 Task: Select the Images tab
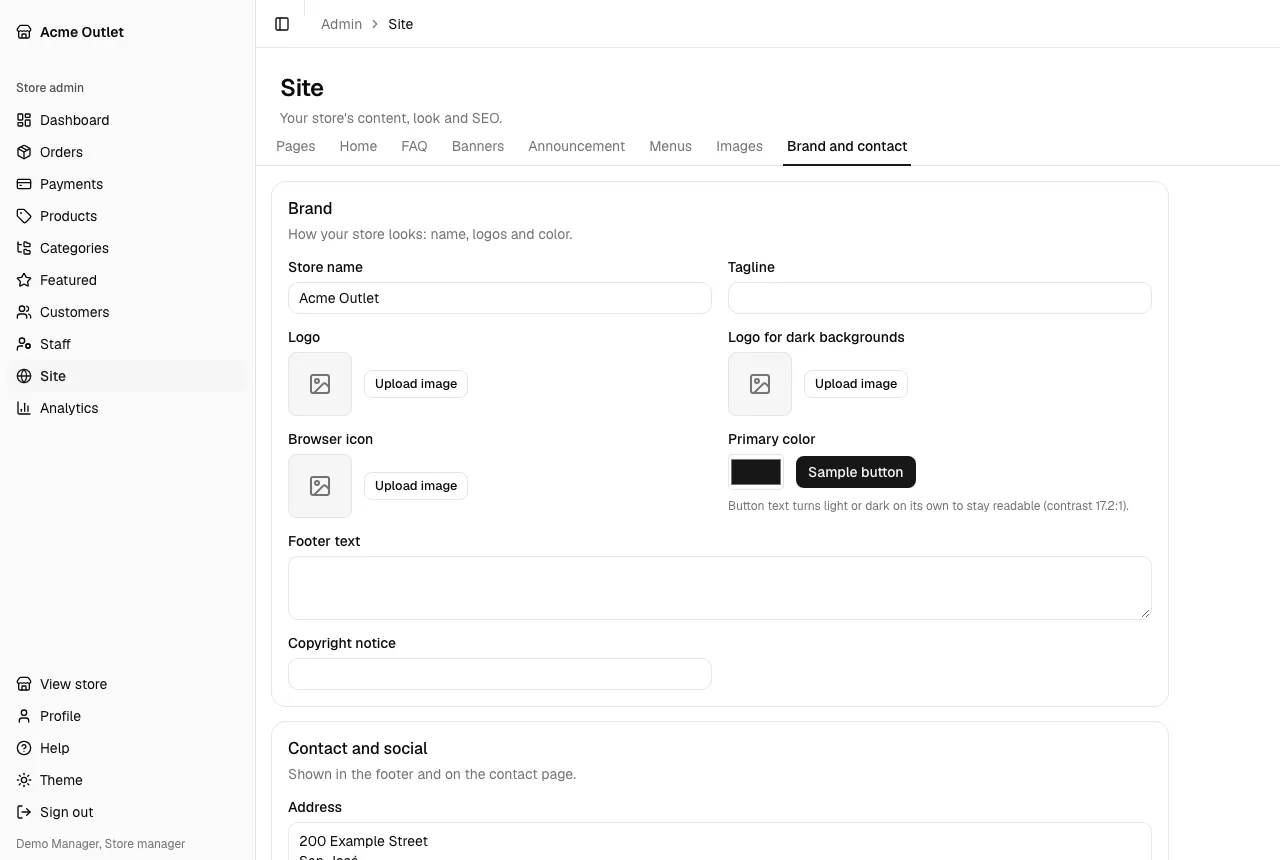pyautogui.click(x=740, y=146)
